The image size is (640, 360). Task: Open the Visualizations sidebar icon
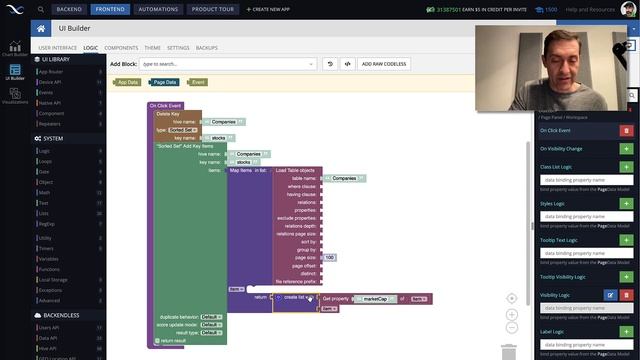15,96
